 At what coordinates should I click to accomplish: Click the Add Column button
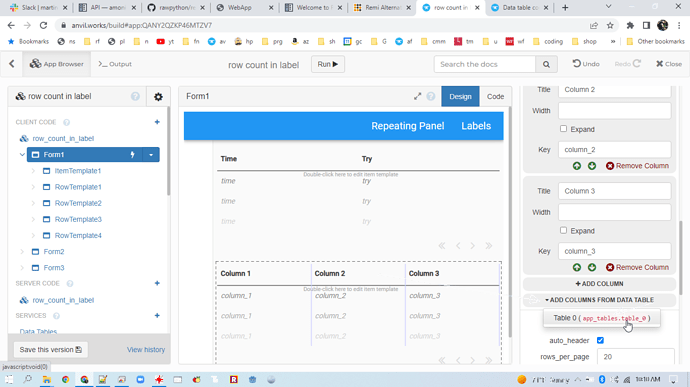tap(599, 284)
